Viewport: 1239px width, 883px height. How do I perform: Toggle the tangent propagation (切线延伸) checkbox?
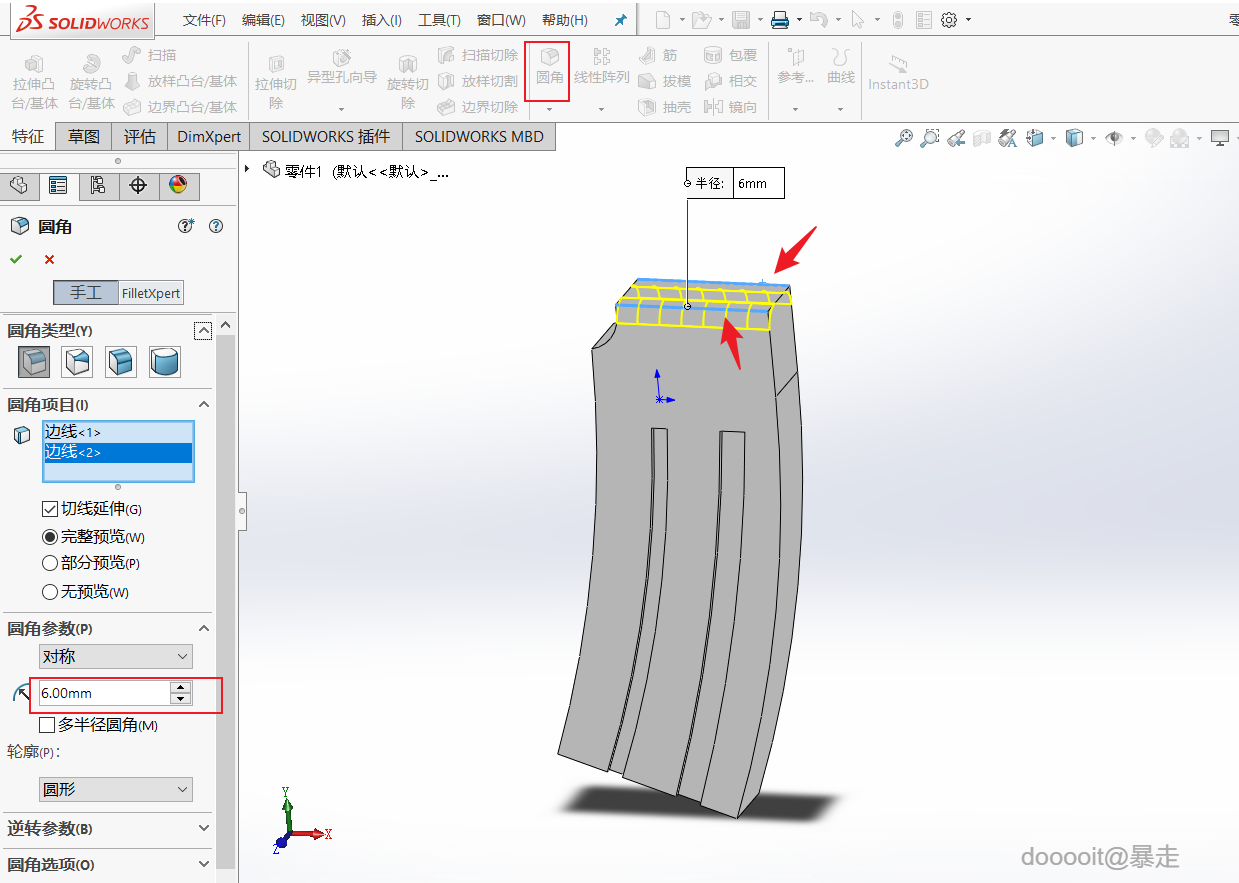50,509
